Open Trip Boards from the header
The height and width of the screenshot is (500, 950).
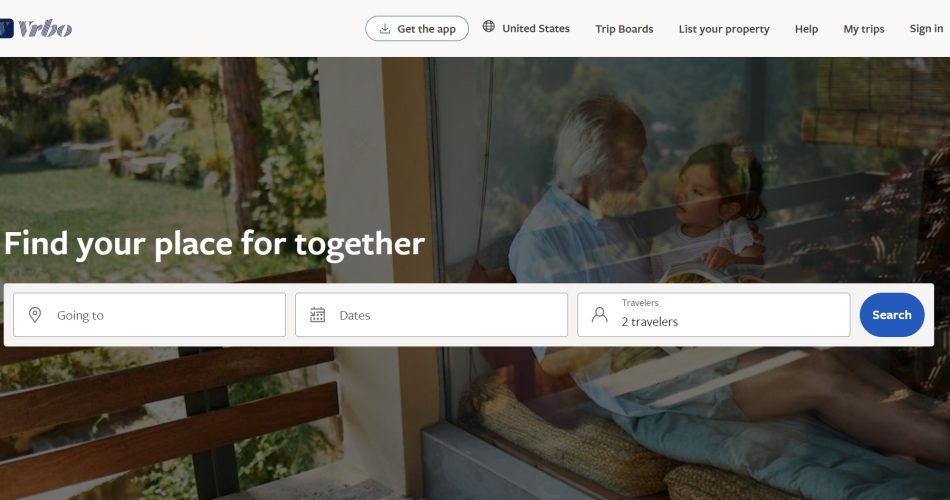[x=624, y=28]
